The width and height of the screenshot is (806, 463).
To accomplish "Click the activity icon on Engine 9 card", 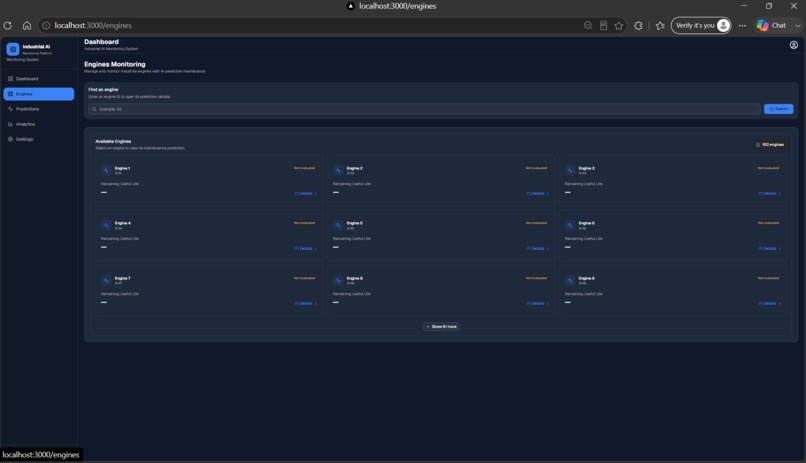I will point(570,281).
